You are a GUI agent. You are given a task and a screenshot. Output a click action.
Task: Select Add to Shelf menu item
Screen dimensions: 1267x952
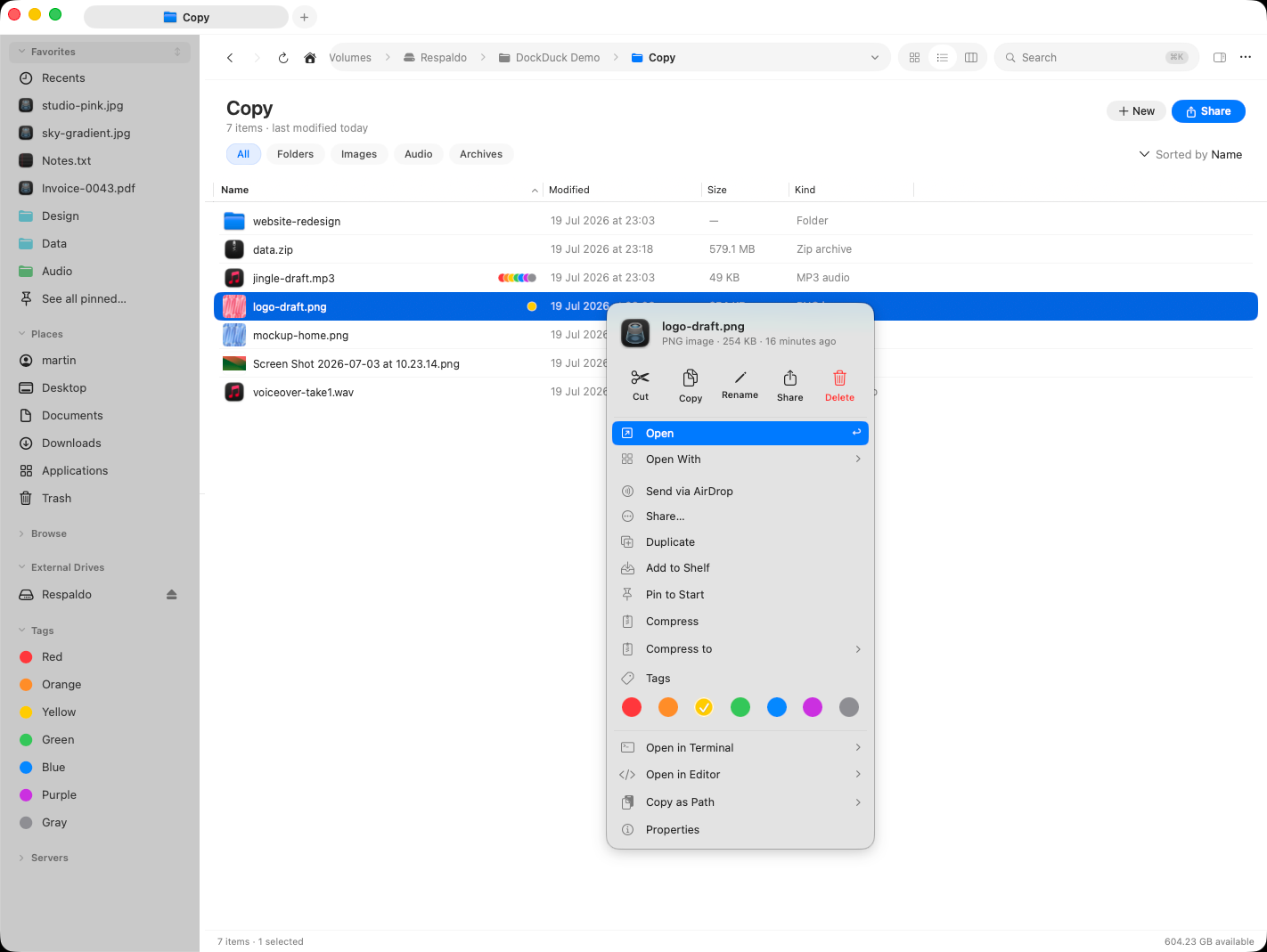(x=740, y=568)
